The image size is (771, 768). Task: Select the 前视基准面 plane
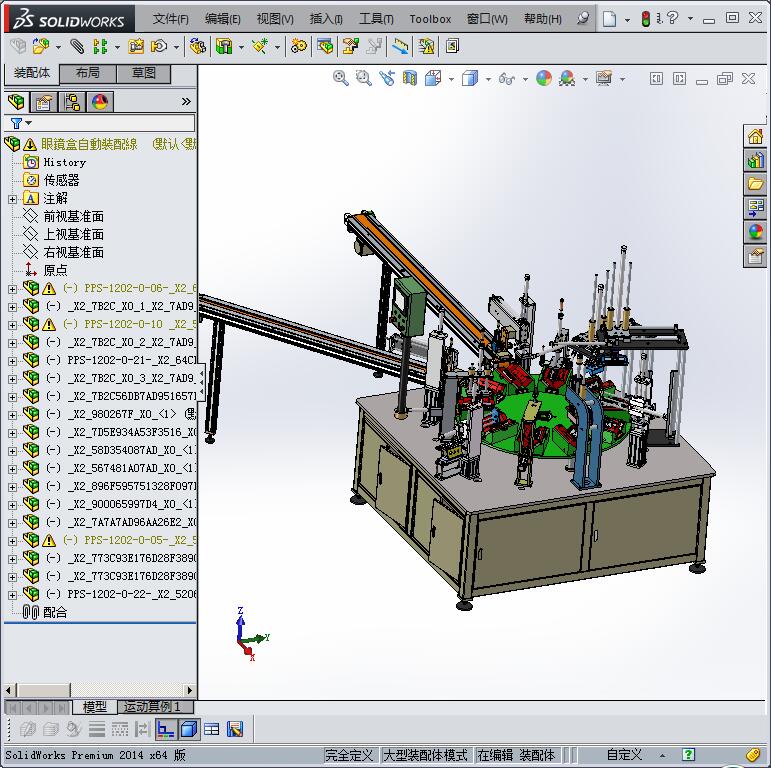(x=73, y=216)
